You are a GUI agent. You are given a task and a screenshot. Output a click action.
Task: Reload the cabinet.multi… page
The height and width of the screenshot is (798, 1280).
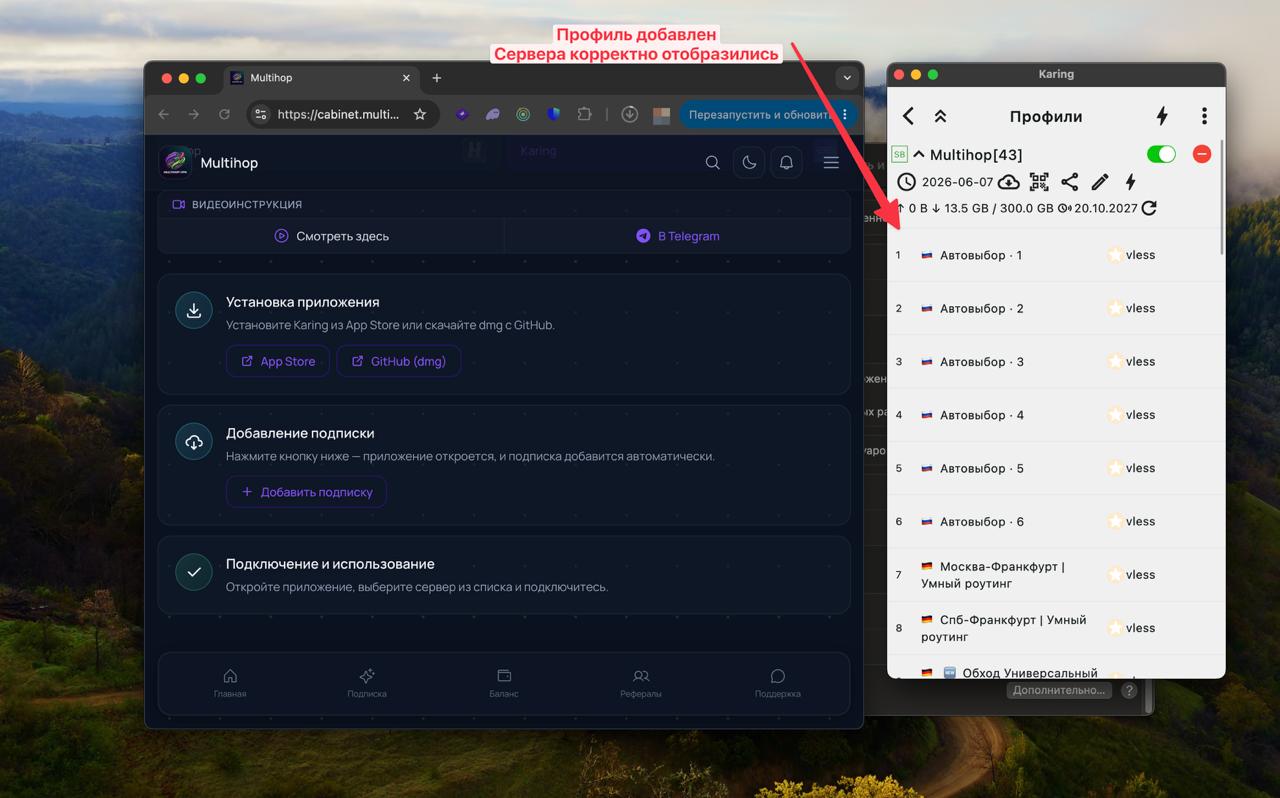(225, 115)
